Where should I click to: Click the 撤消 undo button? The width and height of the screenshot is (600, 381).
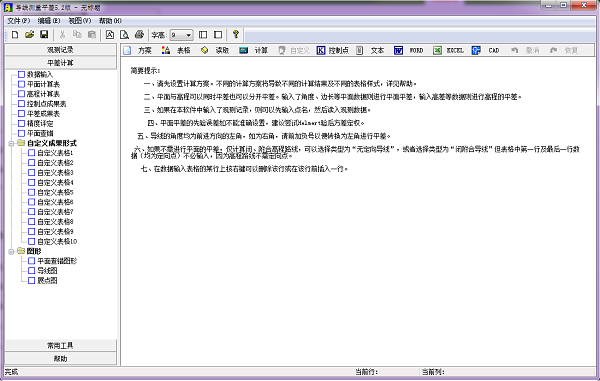pos(525,50)
